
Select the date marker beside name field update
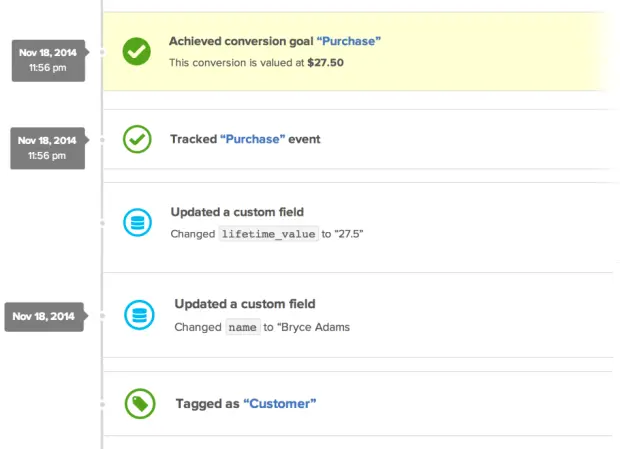tap(44, 316)
